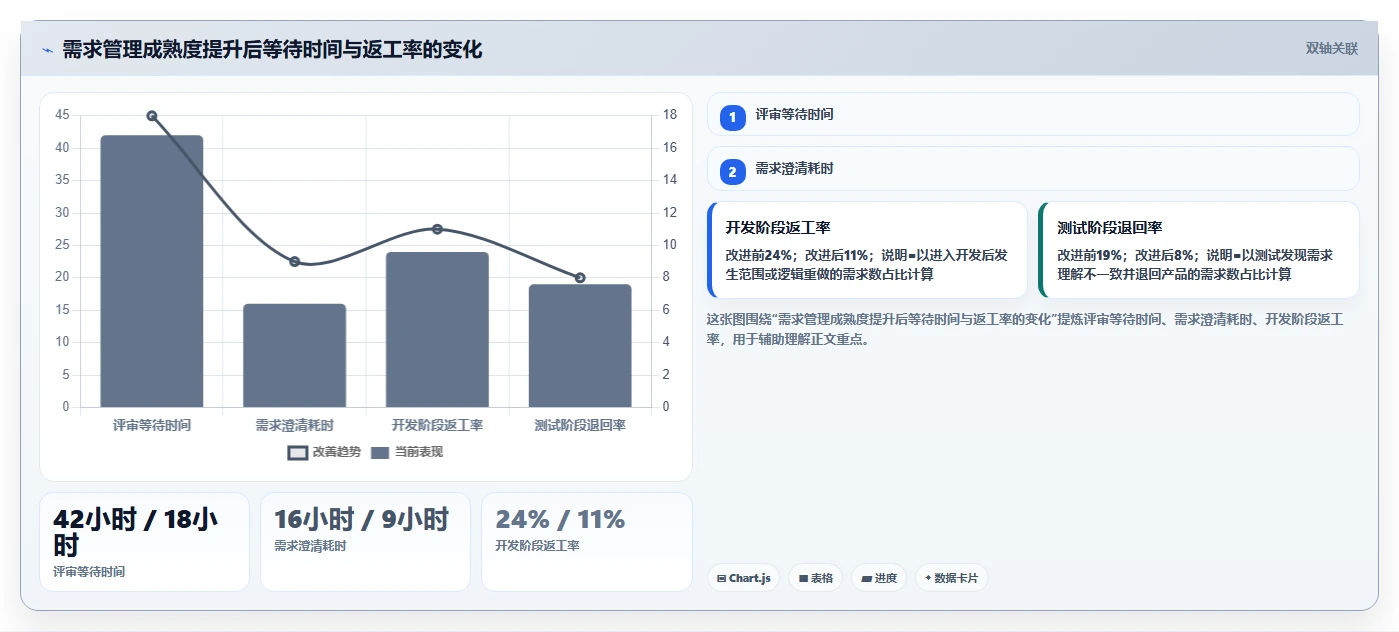This screenshot has width=1399, height=632.
Task: Click the right axis value 18
Action: coord(670,116)
